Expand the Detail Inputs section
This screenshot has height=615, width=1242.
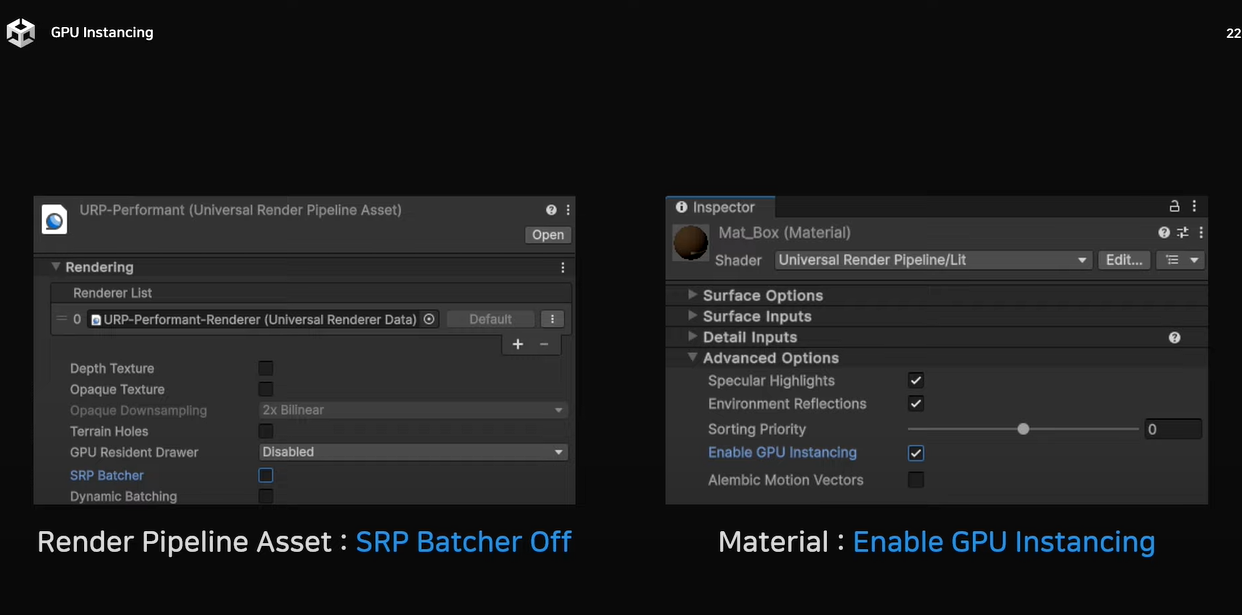pos(692,337)
